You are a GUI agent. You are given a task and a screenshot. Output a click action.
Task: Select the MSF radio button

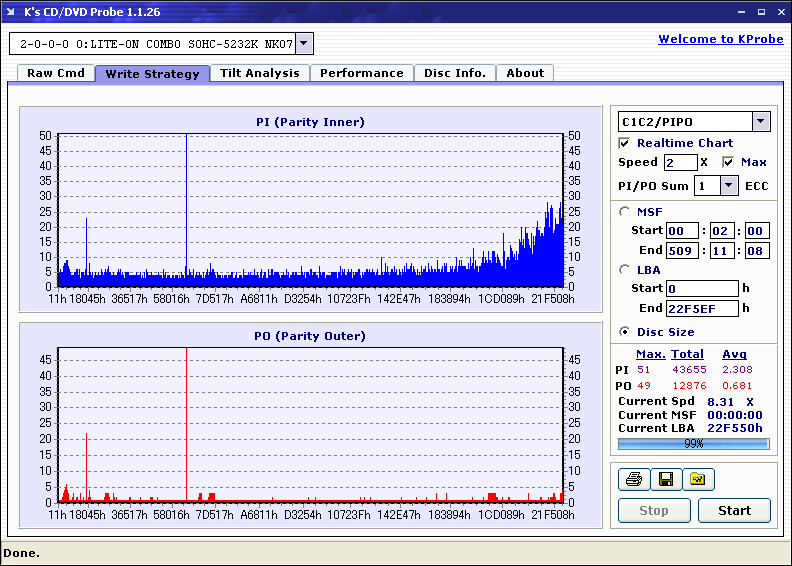tap(625, 212)
